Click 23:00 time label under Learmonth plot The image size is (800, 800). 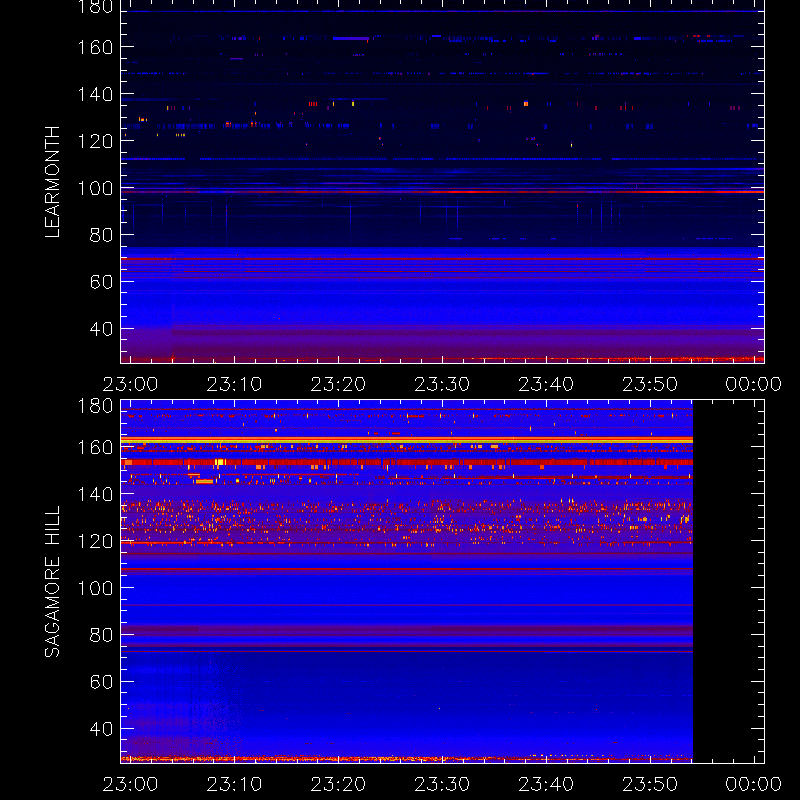(130, 384)
